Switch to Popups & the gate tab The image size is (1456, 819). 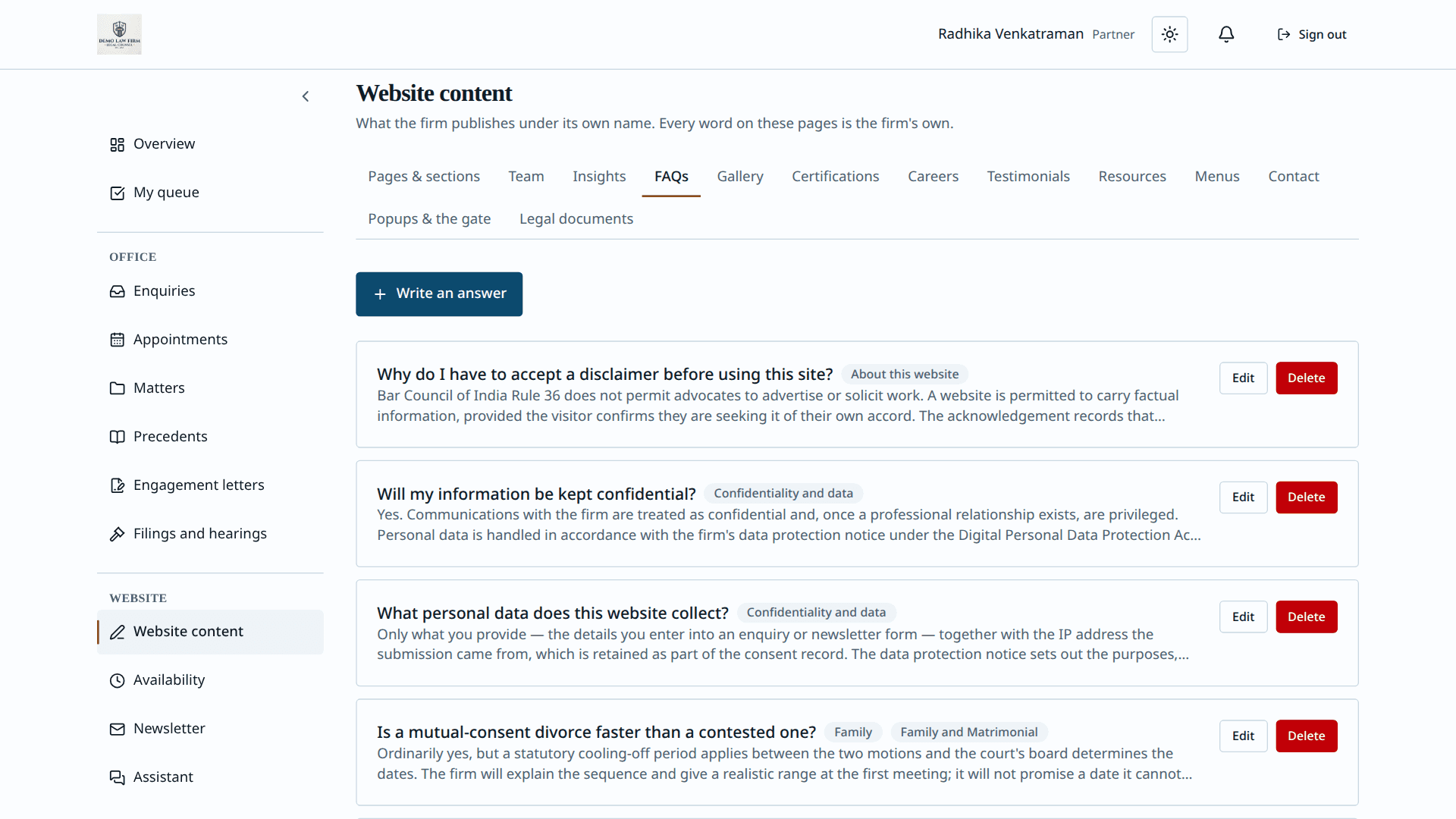coord(429,218)
